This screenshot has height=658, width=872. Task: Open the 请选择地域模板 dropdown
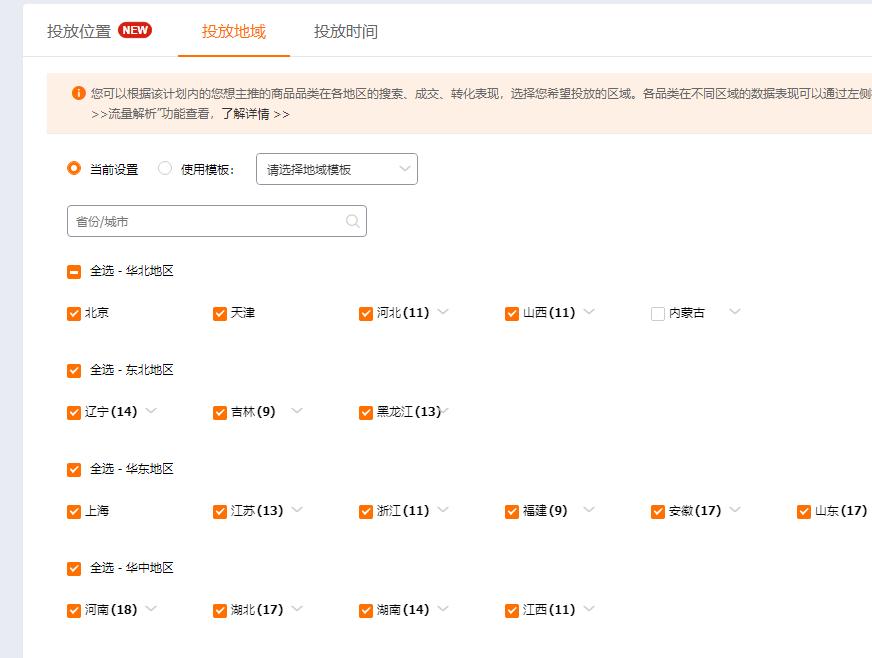[336, 168]
